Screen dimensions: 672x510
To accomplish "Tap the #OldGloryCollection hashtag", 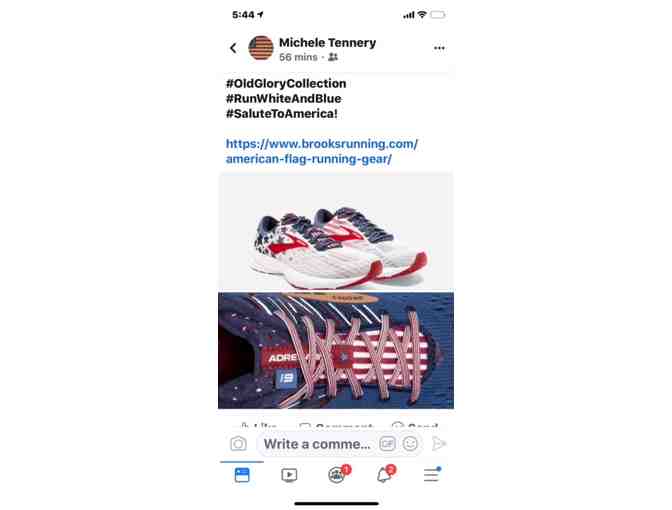I will (x=286, y=84).
